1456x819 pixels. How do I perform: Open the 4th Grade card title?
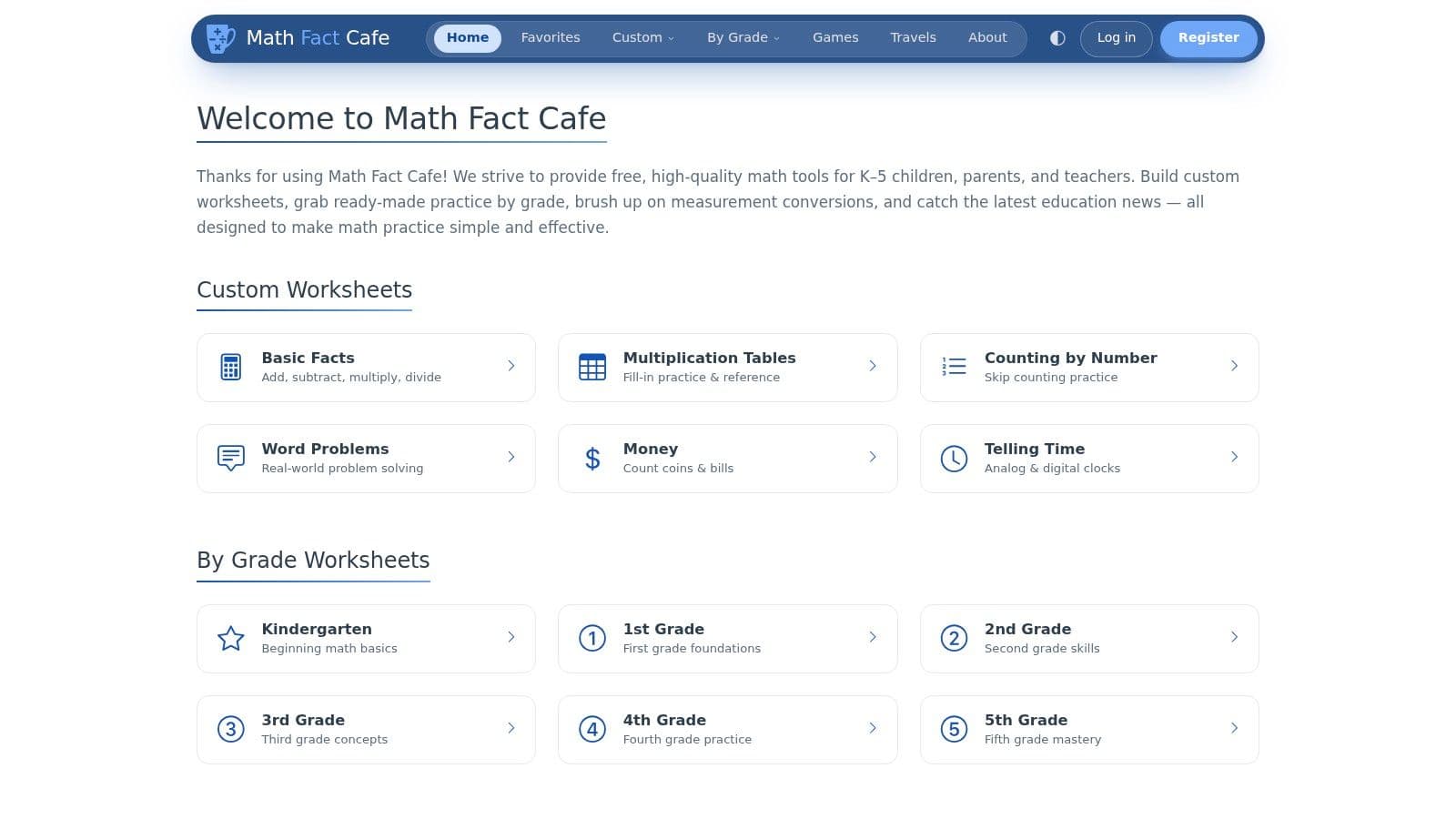(x=664, y=720)
